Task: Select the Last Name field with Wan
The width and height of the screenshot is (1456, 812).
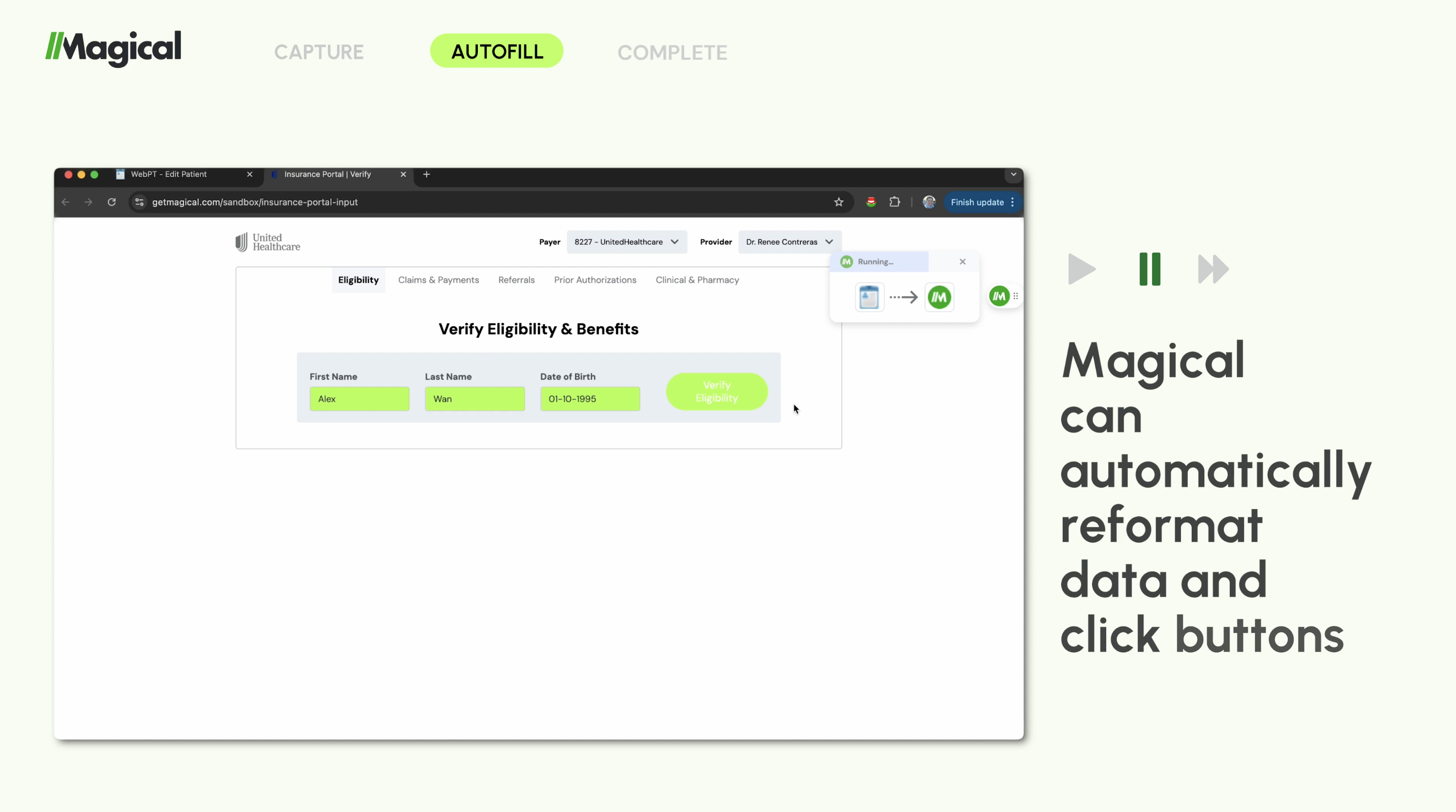Action: coord(475,398)
